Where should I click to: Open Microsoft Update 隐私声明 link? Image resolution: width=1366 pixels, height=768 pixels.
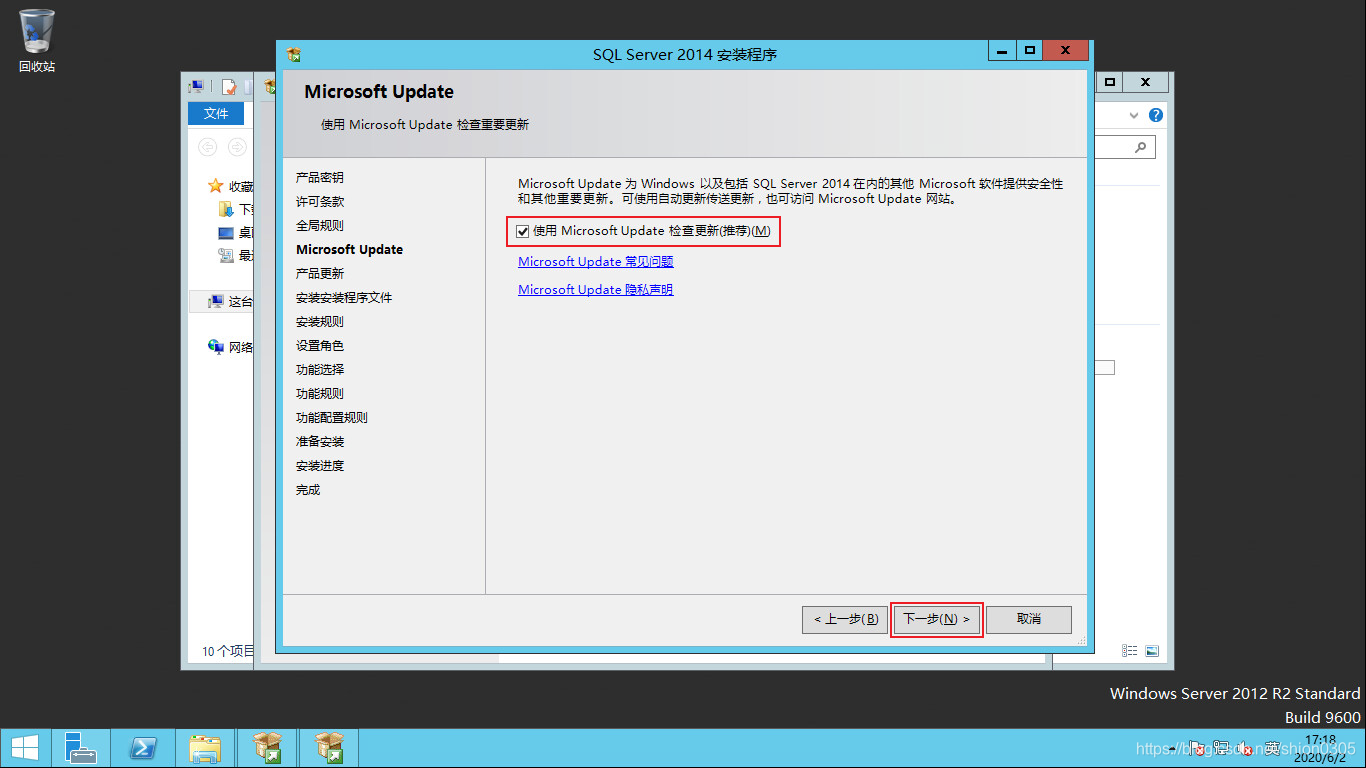(596, 290)
